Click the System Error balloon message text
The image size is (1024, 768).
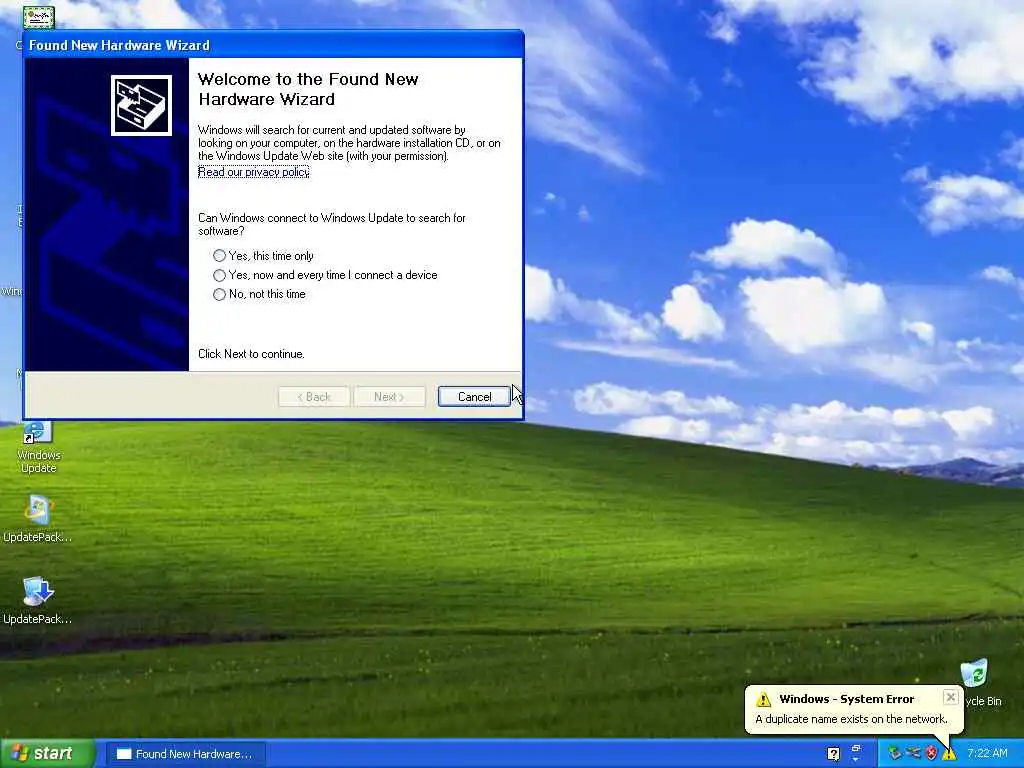[x=851, y=719]
